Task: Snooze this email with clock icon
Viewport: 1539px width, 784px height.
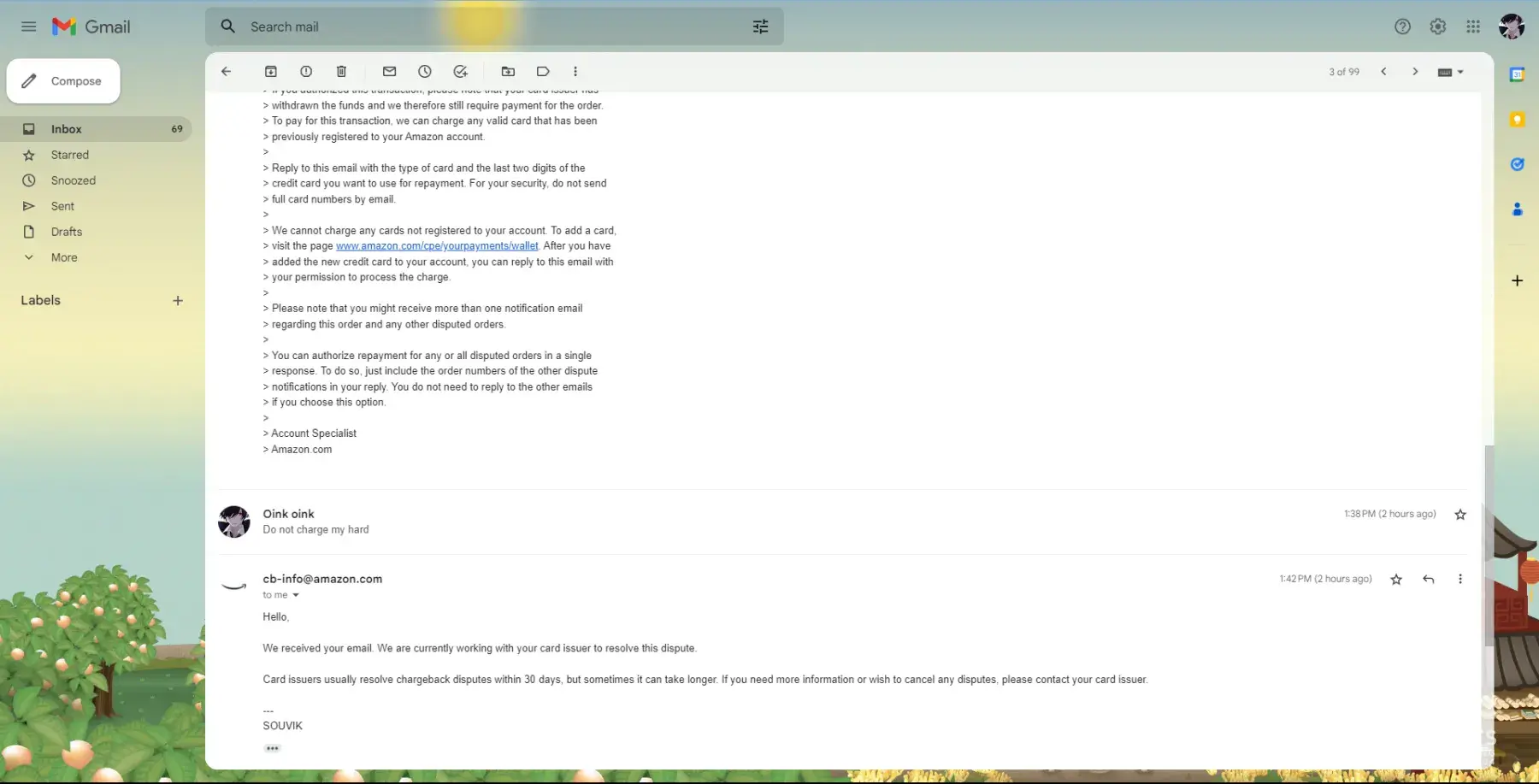Action: (425, 72)
